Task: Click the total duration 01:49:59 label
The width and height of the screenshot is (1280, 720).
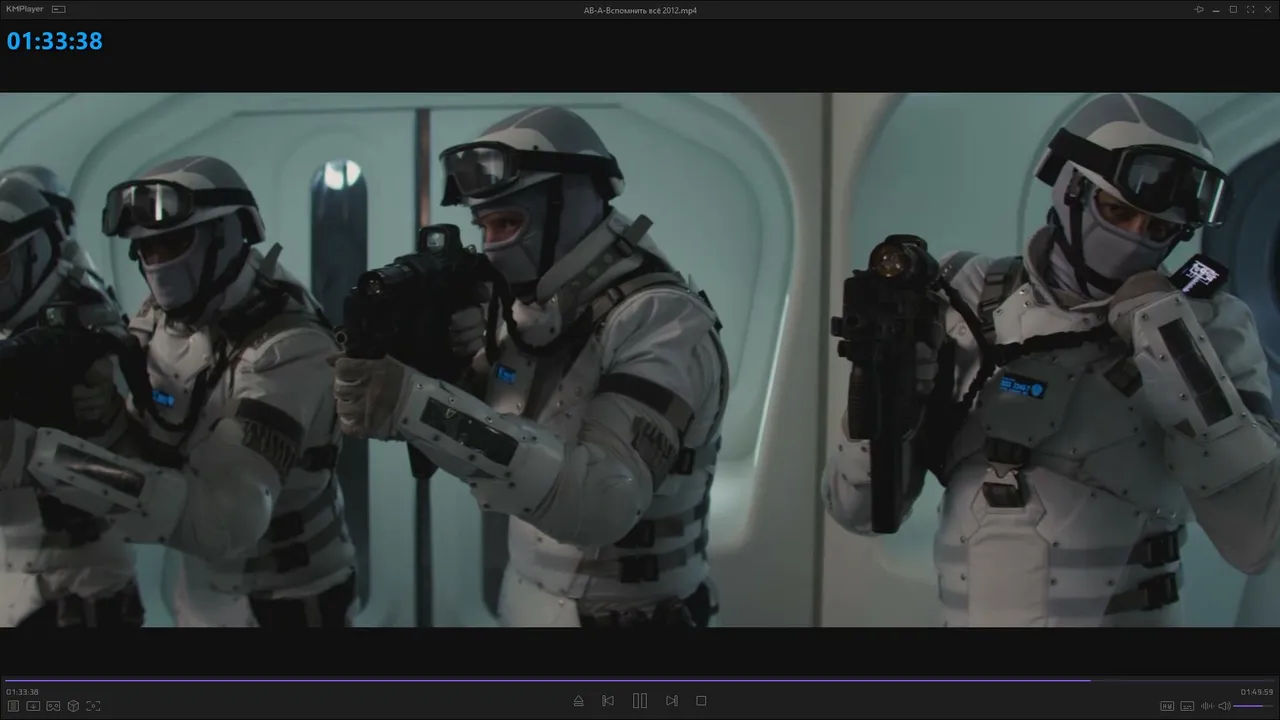Action: point(1257,692)
